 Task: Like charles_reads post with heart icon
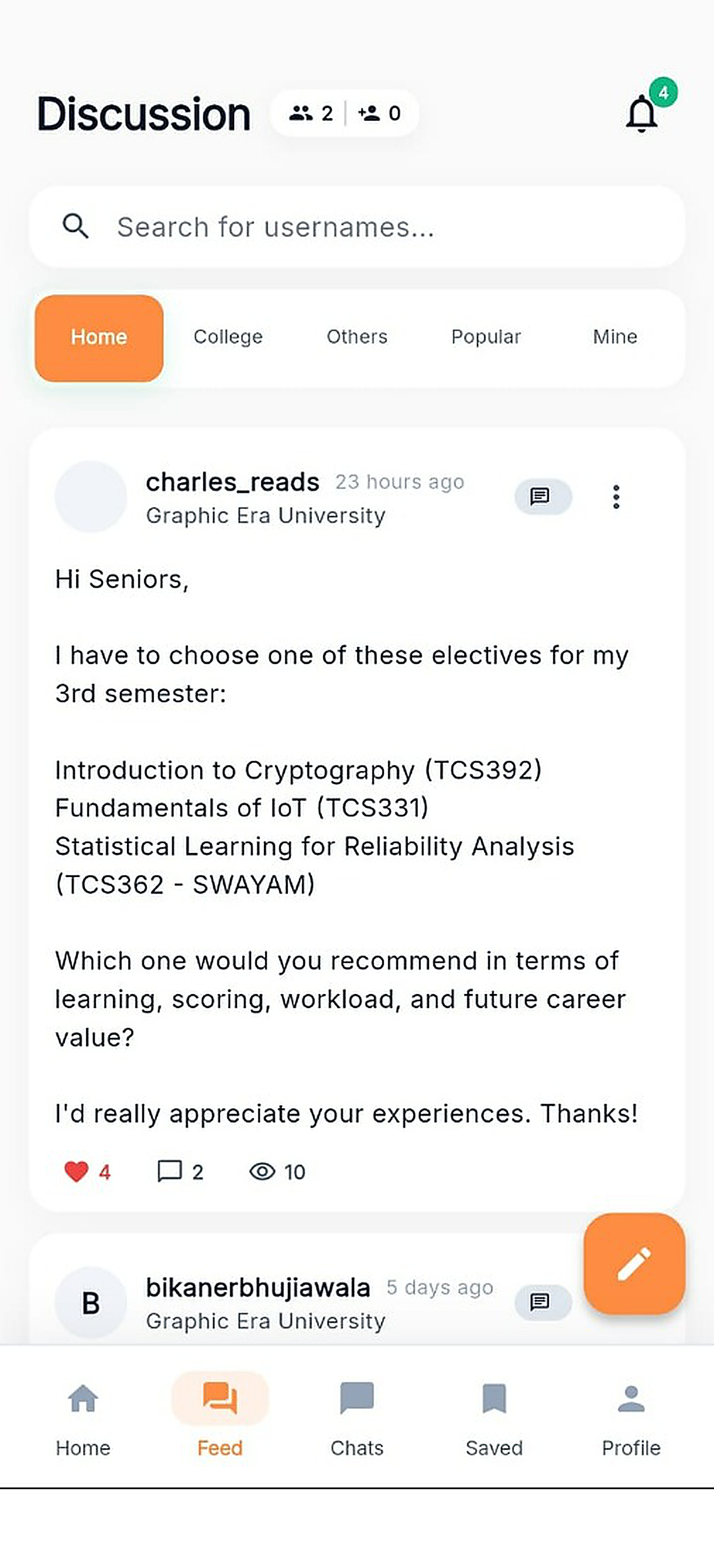(76, 1171)
